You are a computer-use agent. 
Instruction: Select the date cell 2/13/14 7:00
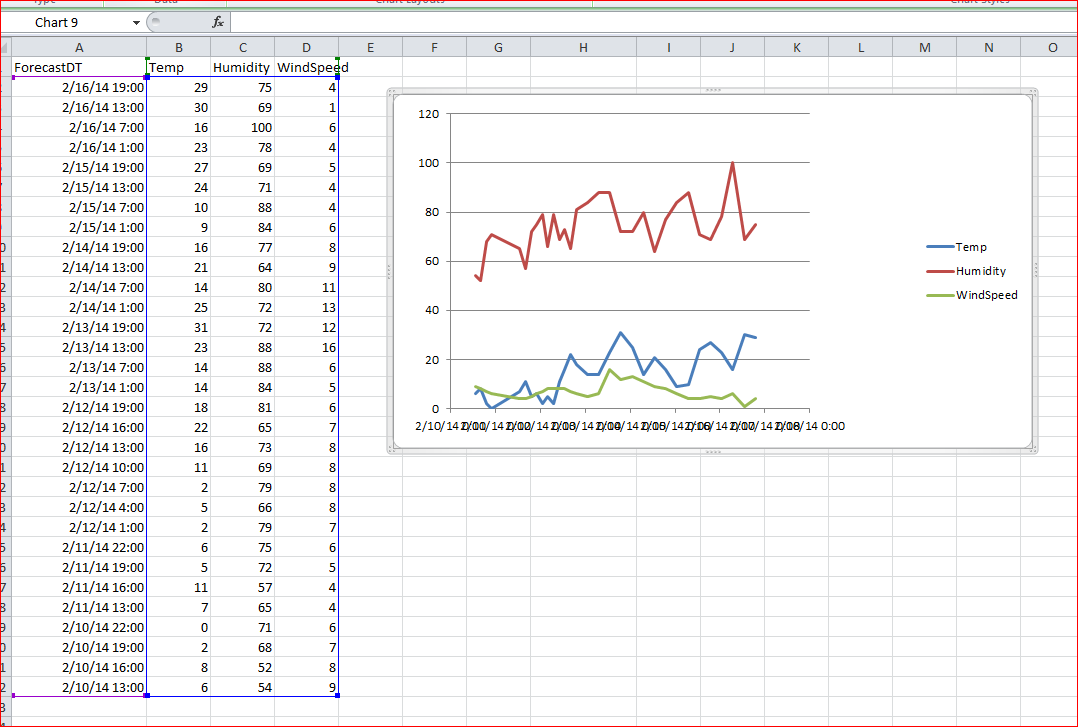(79, 367)
